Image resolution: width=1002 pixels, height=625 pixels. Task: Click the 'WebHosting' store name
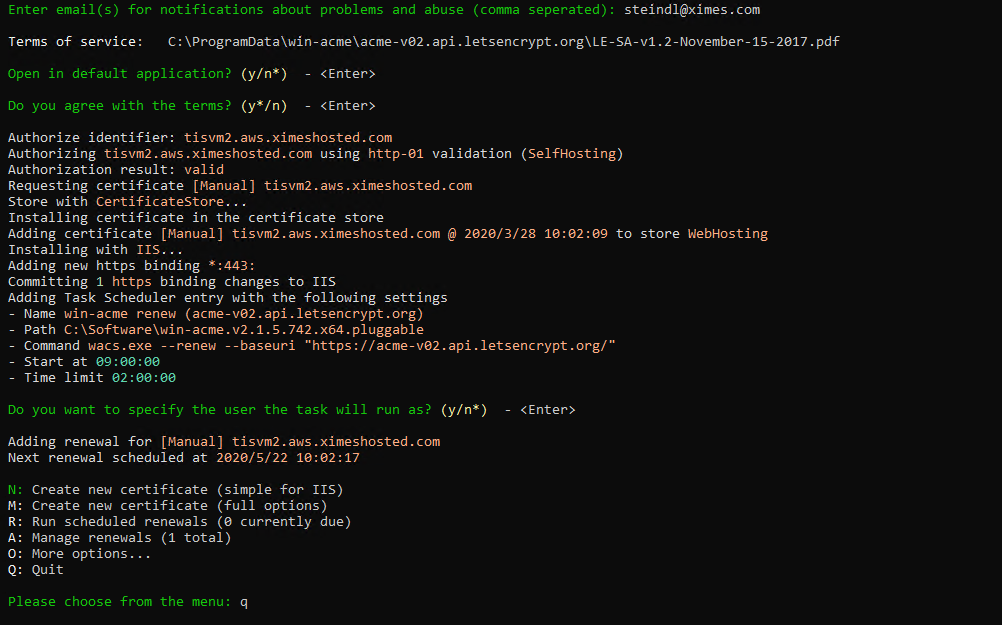(x=728, y=233)
